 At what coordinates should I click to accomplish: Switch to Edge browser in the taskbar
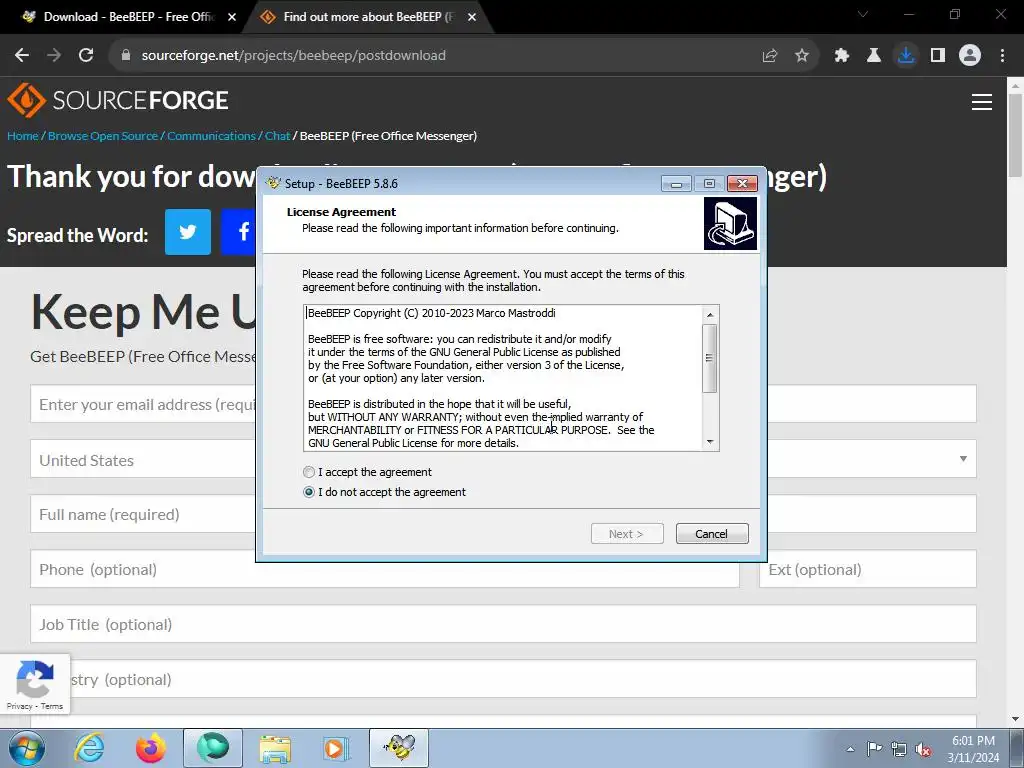point(213,748)
